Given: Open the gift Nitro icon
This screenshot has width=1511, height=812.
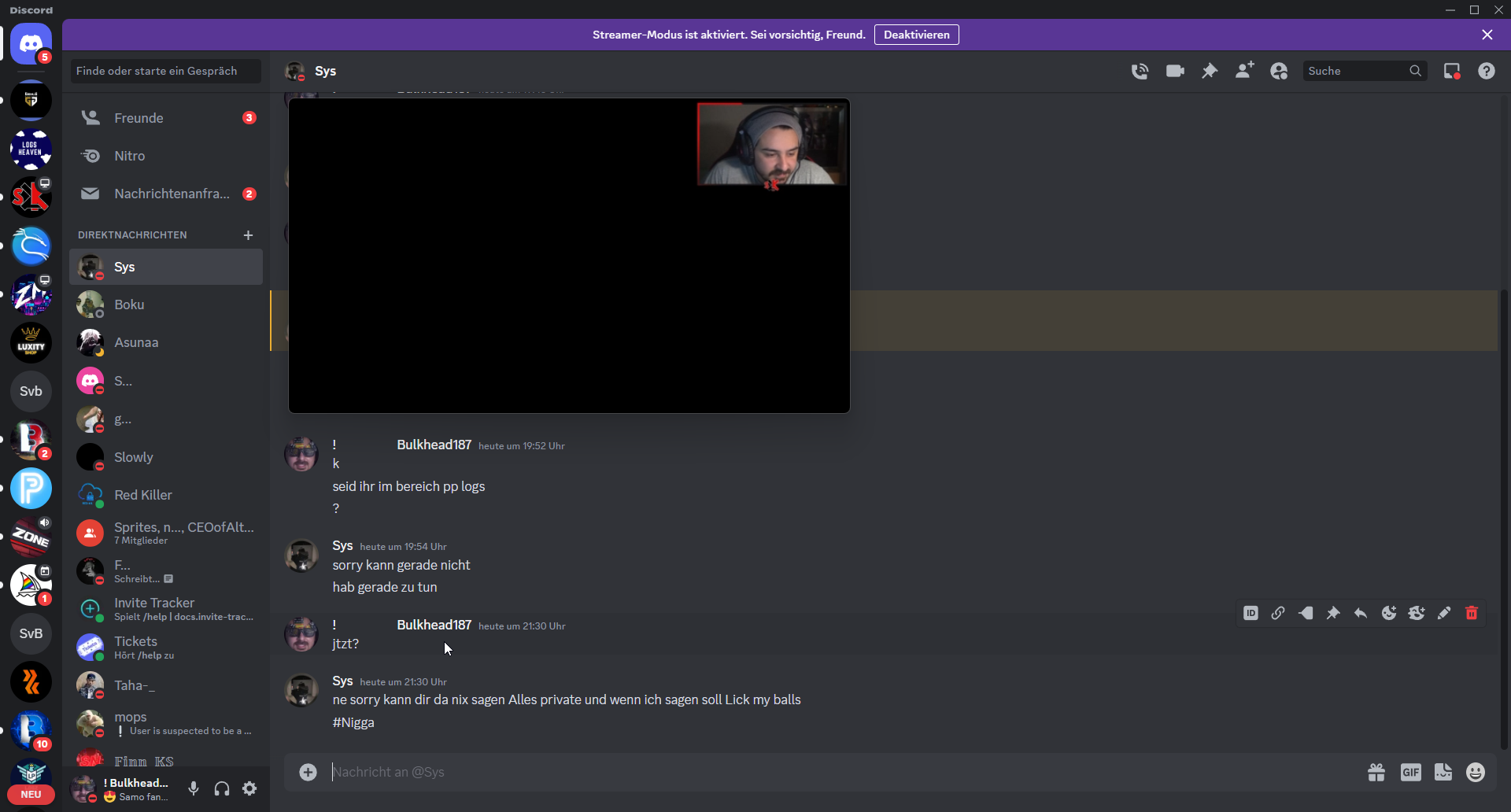Looking at the screenshot, I should click(1376, 773).
